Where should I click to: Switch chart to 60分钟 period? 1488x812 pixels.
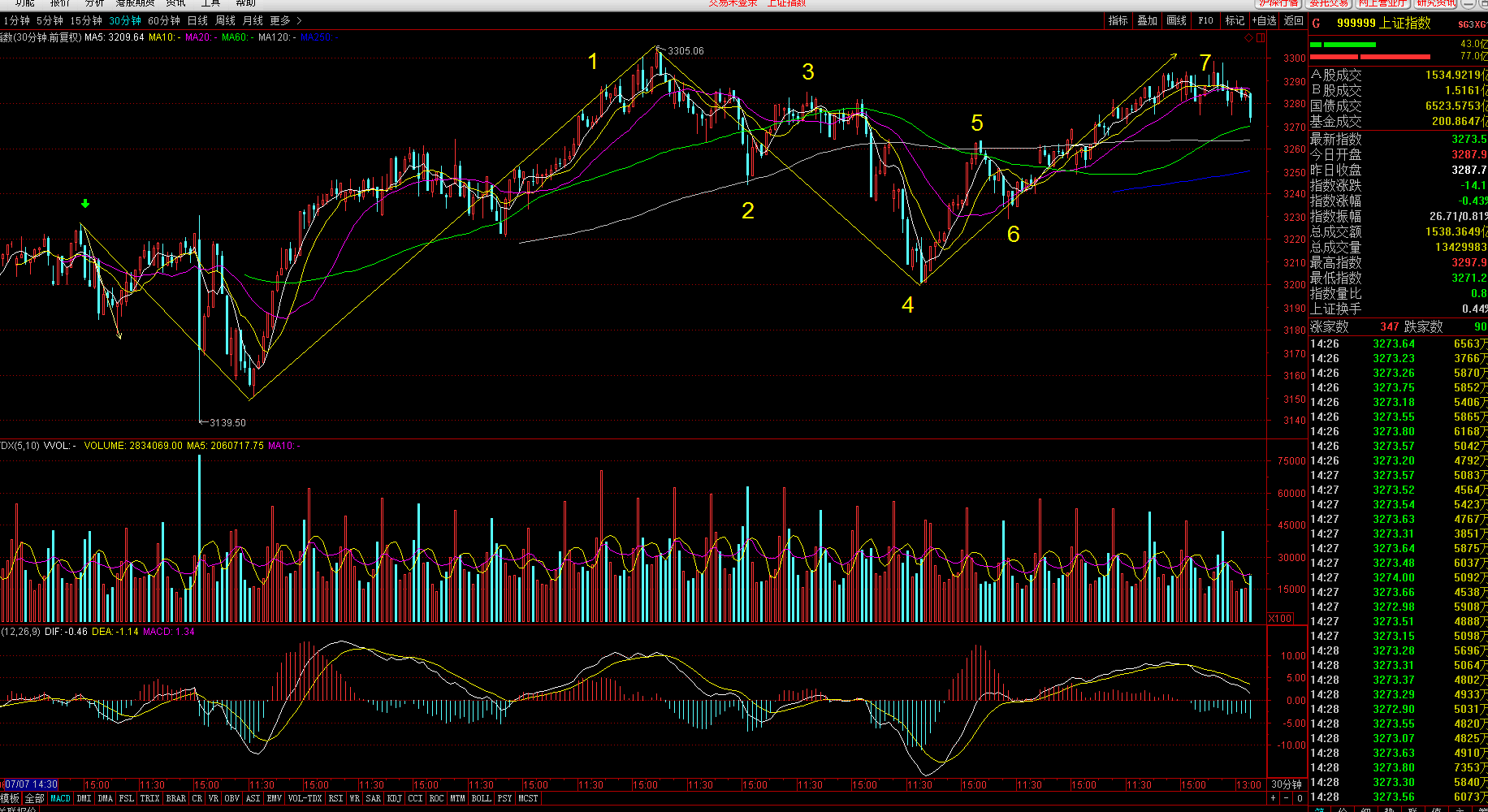click(163, 20)
